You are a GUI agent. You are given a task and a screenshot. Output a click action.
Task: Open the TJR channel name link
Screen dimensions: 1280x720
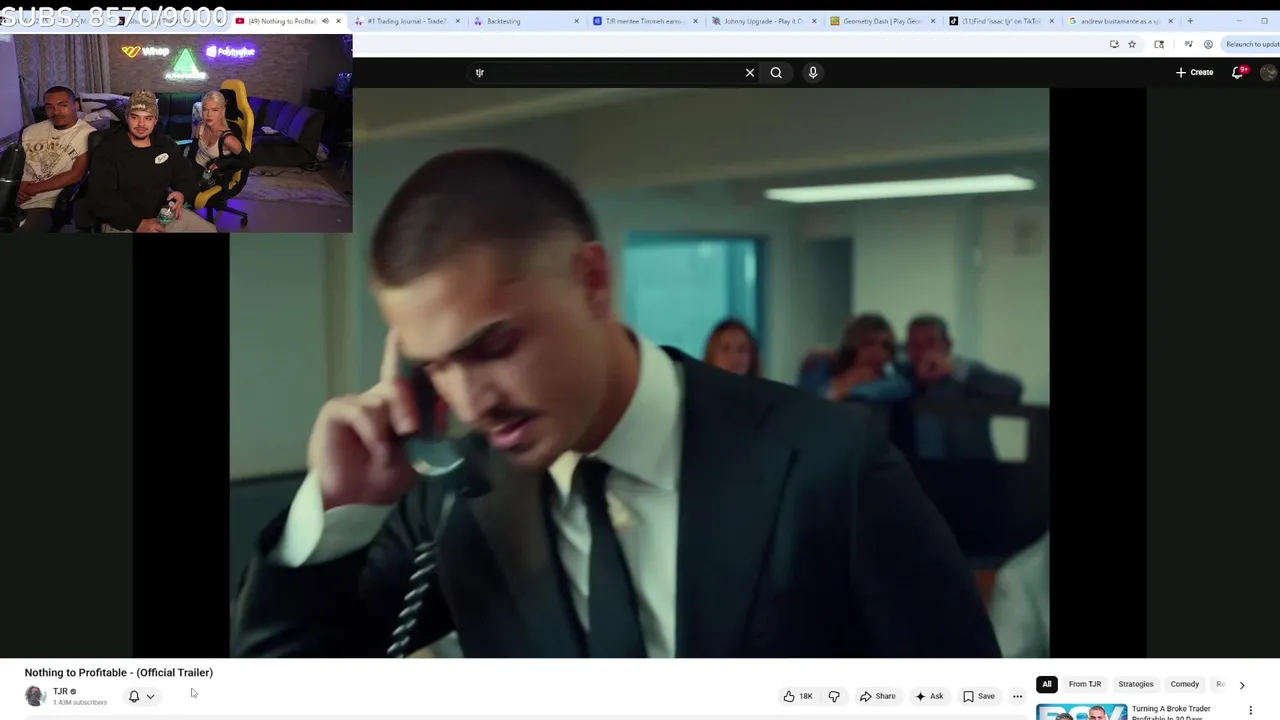60,691
